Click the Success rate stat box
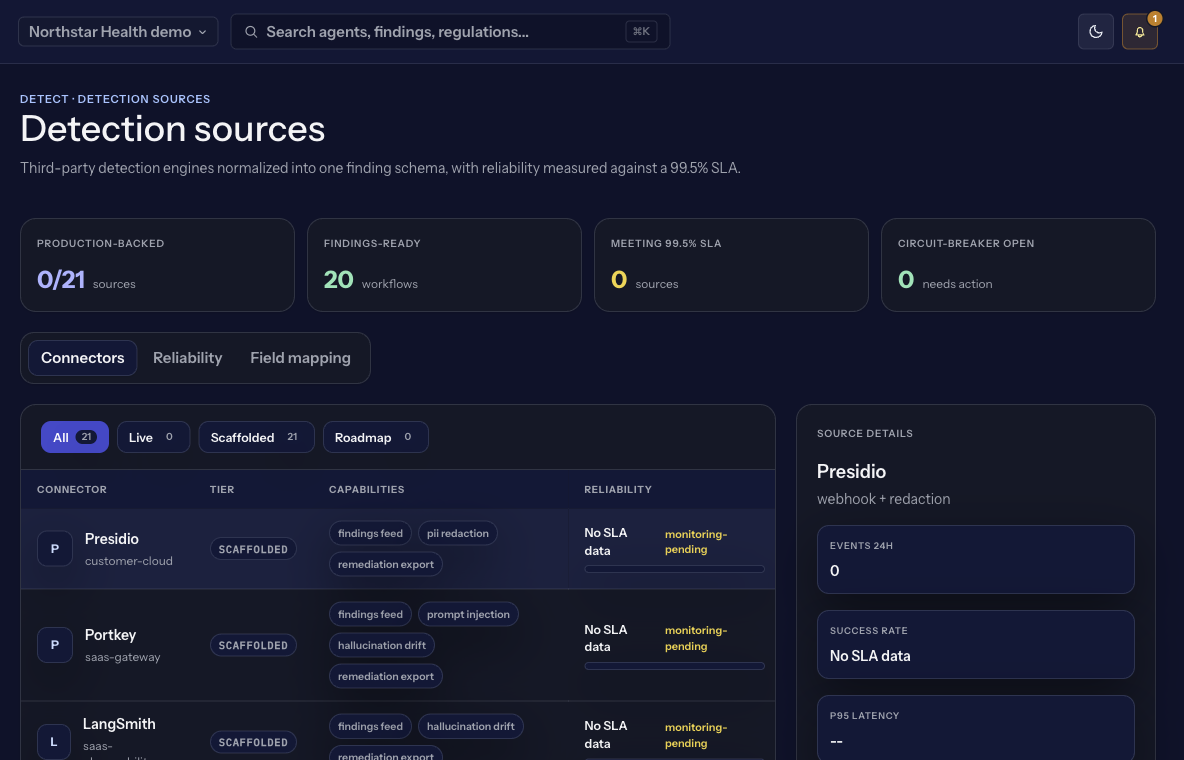 point(976,644)
